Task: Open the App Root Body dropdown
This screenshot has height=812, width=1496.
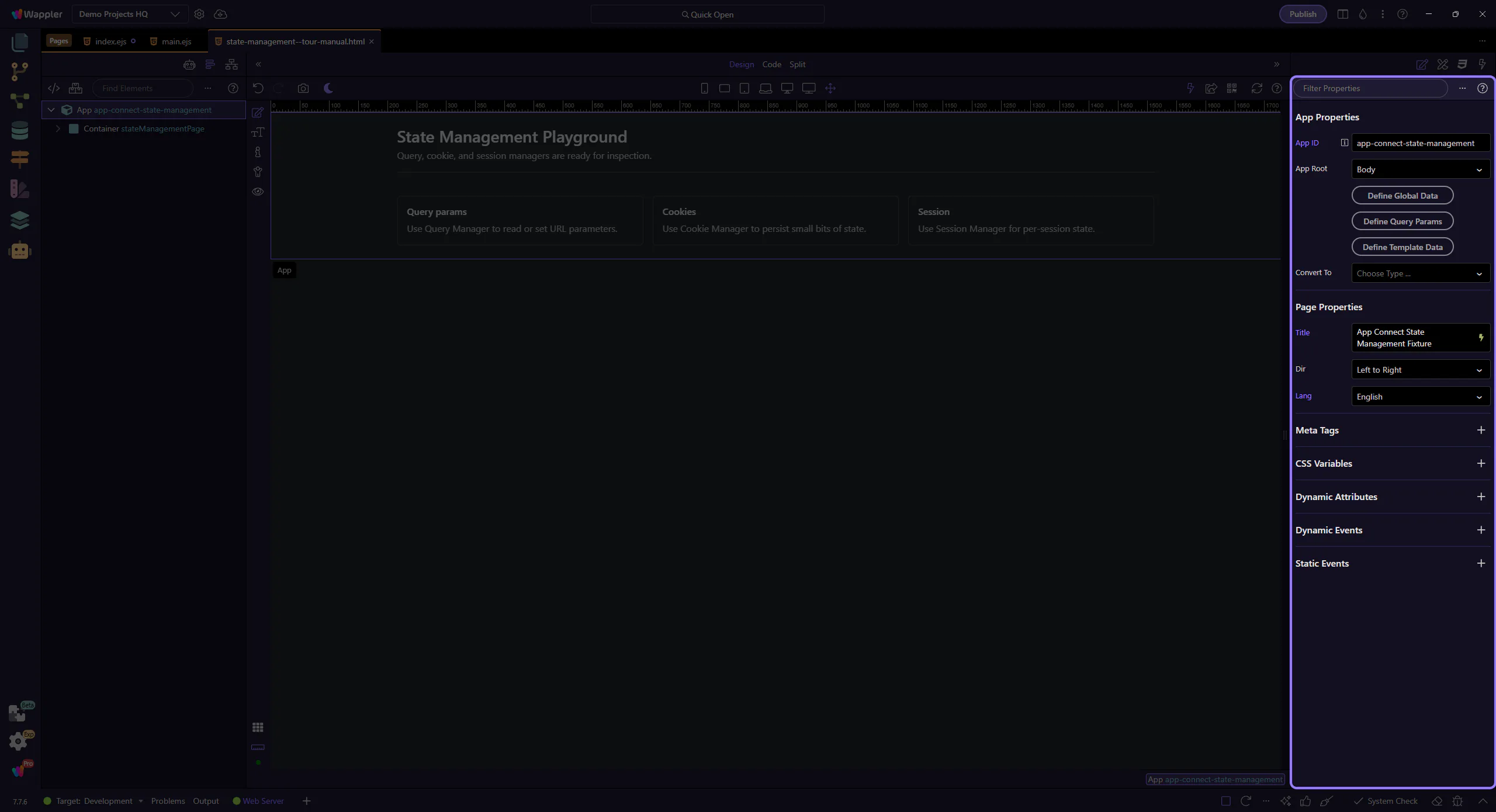Action: pos(1420,169)
